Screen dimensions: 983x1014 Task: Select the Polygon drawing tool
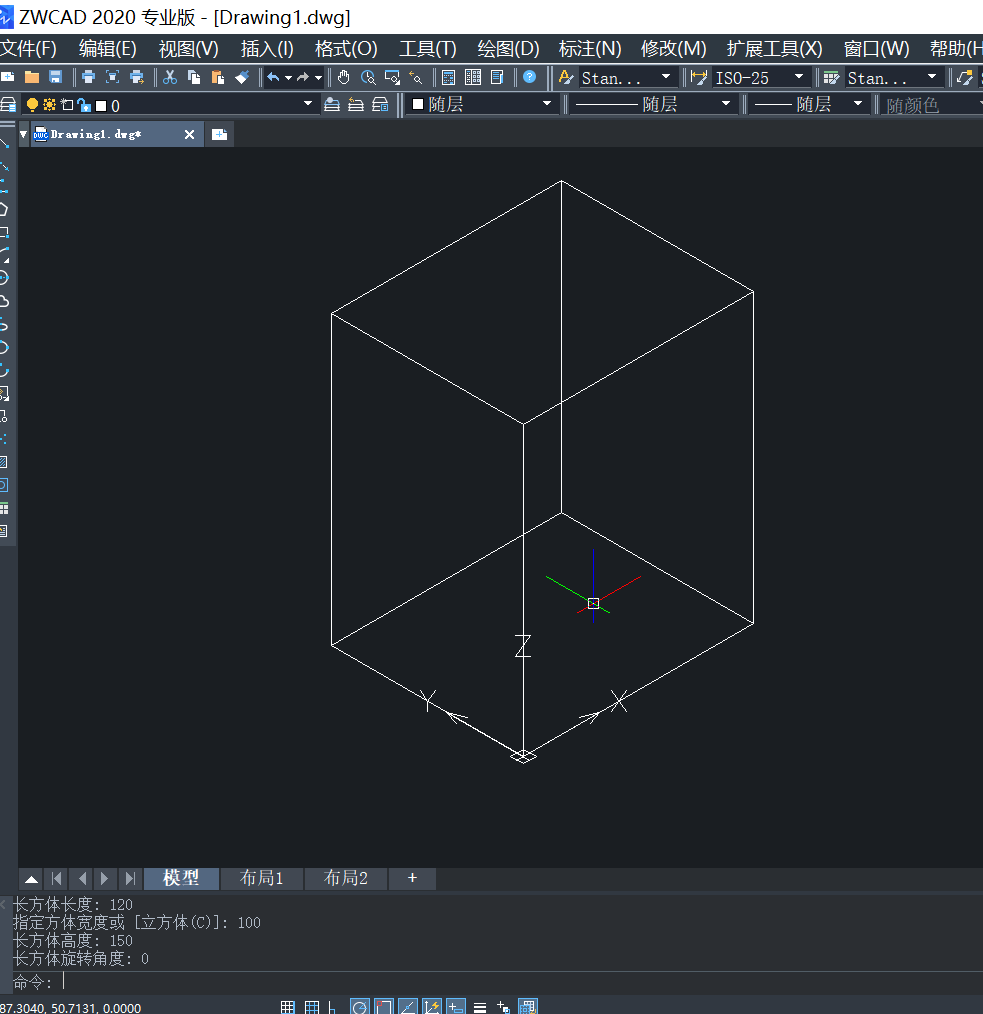click(x=8, y=209)
